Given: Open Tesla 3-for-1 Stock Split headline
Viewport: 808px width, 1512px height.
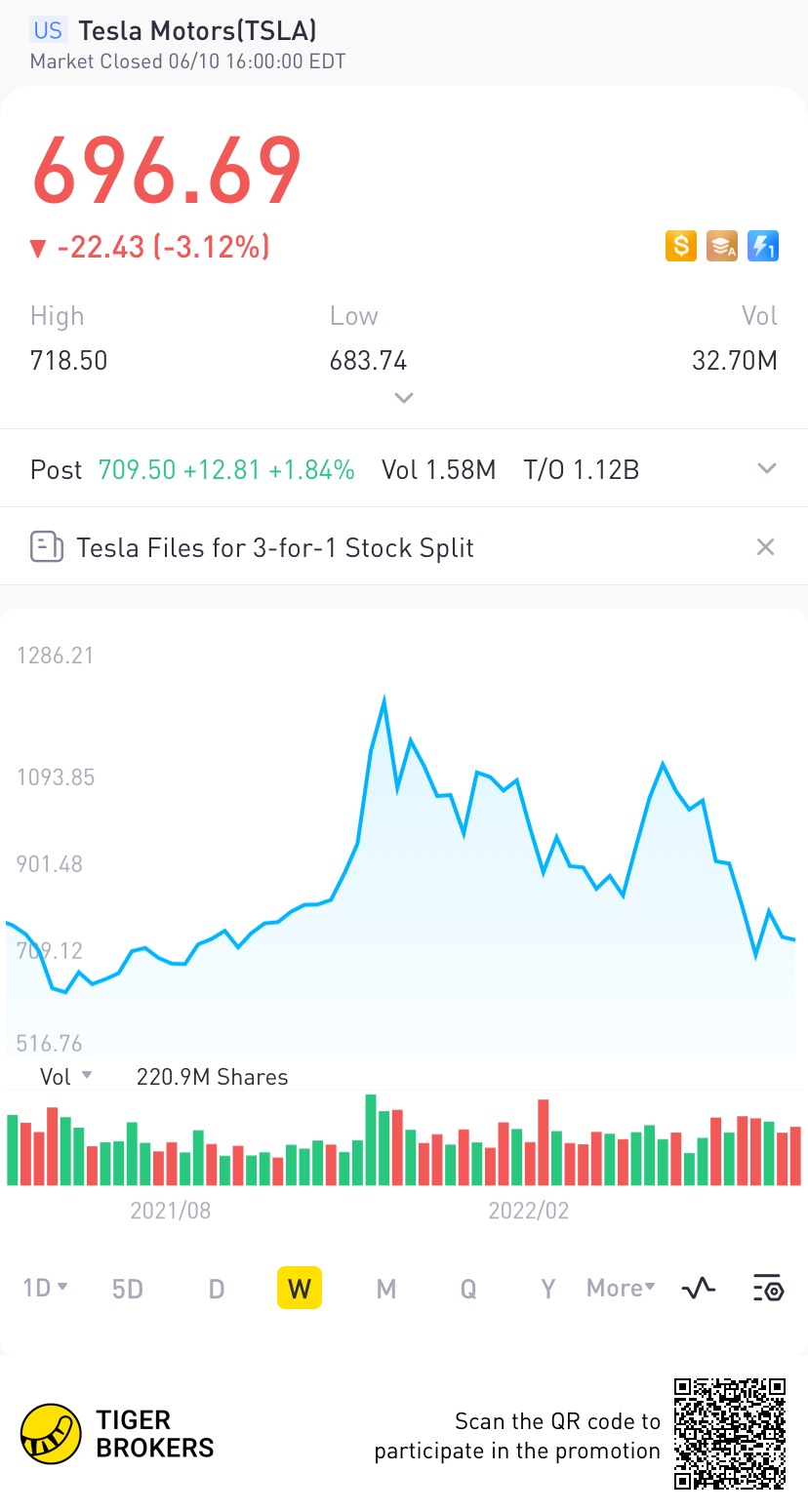Looking at the screenshot, I should click(x=275, y=547).
